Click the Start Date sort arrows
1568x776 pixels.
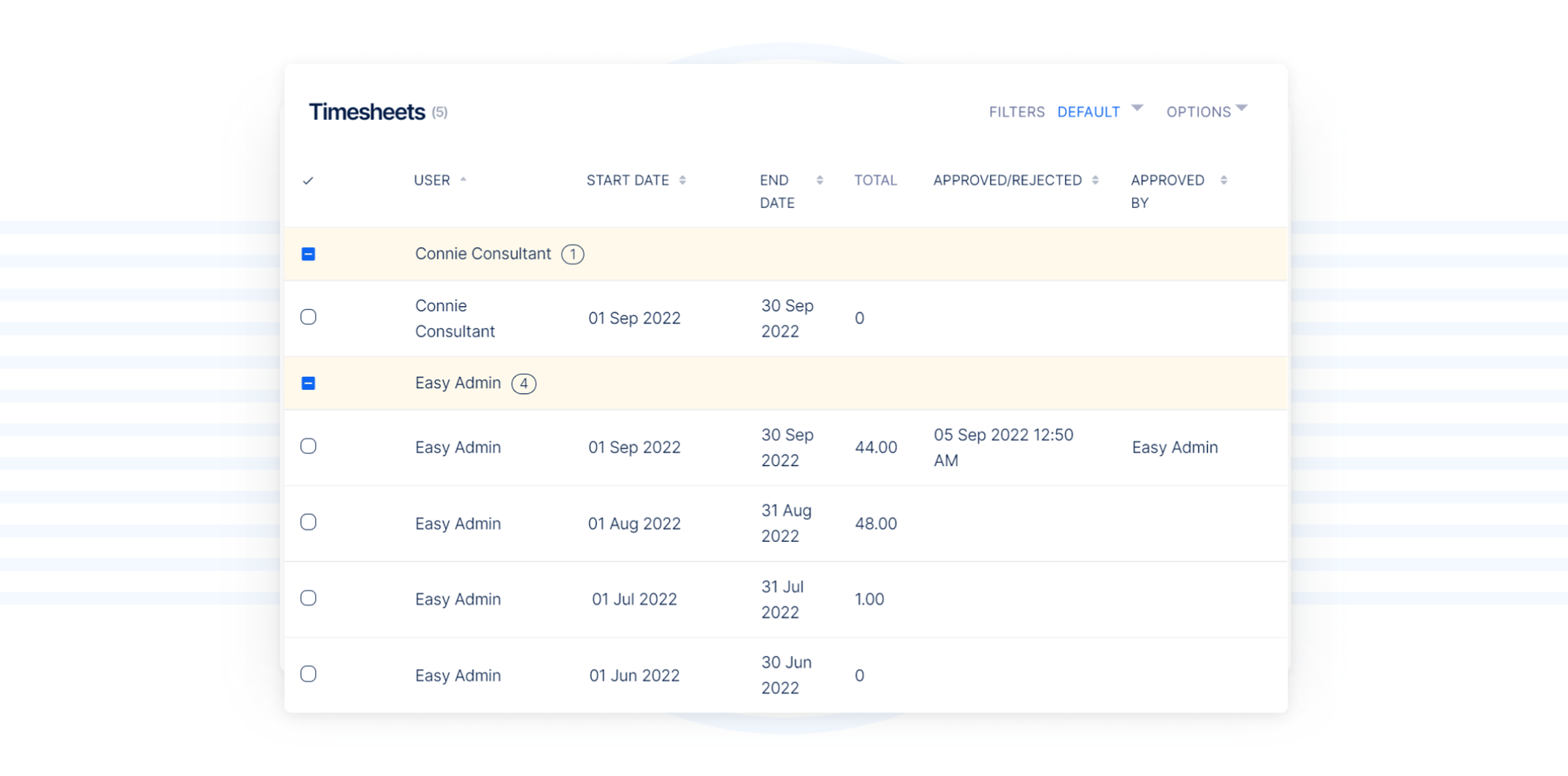click(682, 180)
